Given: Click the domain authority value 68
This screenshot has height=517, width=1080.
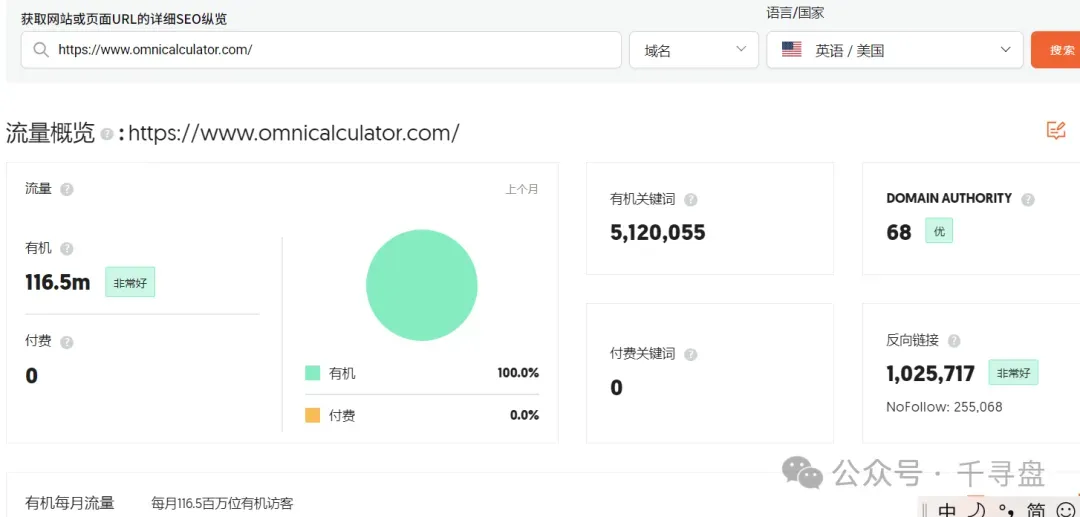Looking at the screenshot, I should 899,232.
